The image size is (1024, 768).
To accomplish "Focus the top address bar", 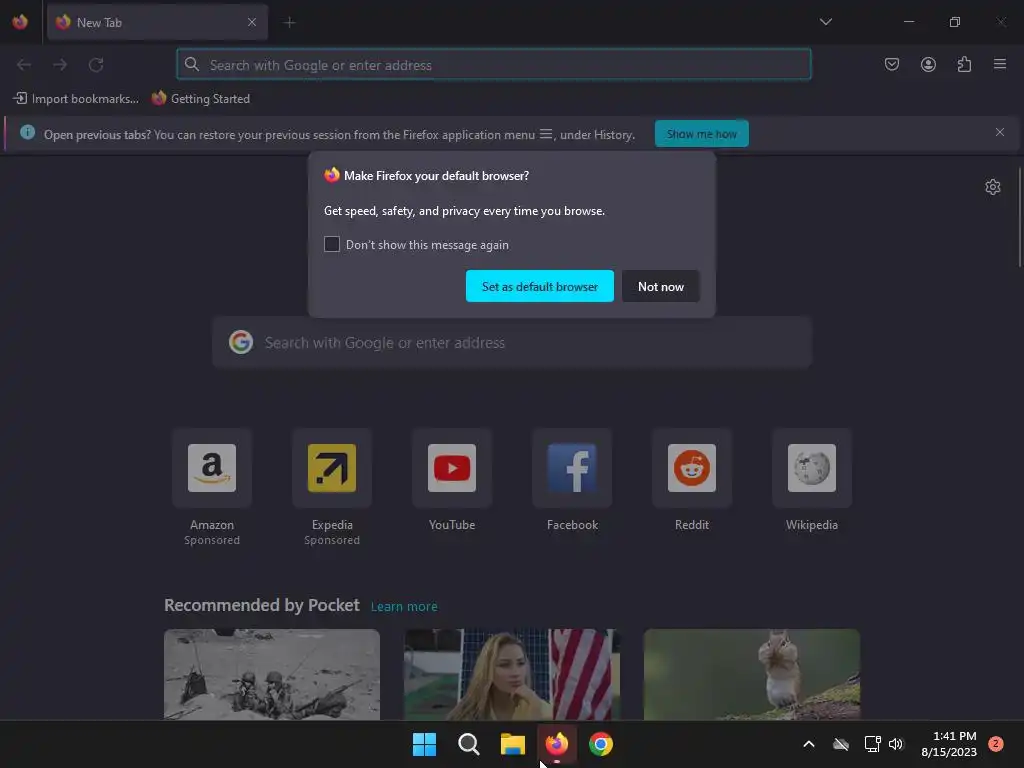I will click(494, 65).
